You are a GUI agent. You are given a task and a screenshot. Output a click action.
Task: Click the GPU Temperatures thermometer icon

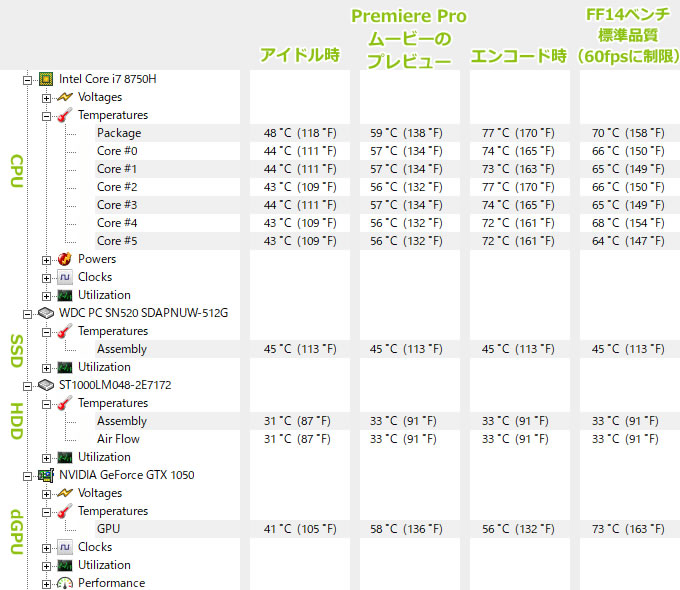coord(65,511)
